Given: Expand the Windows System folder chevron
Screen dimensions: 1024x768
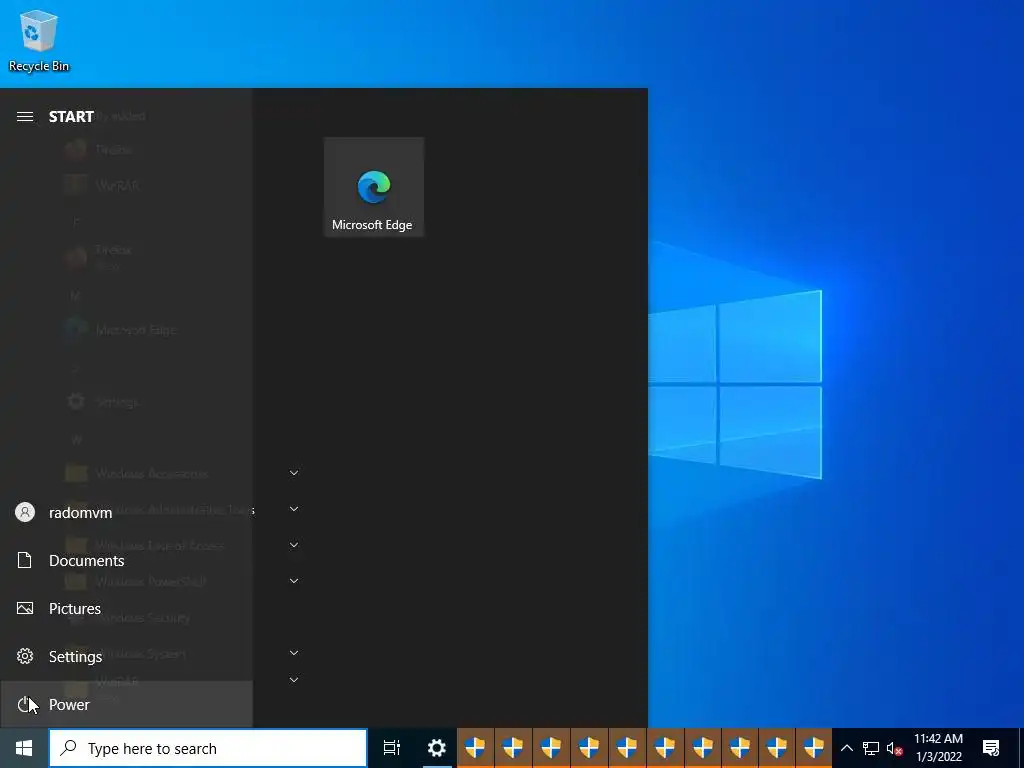Looking at the screenshot, I should click(x=294, y=652).
